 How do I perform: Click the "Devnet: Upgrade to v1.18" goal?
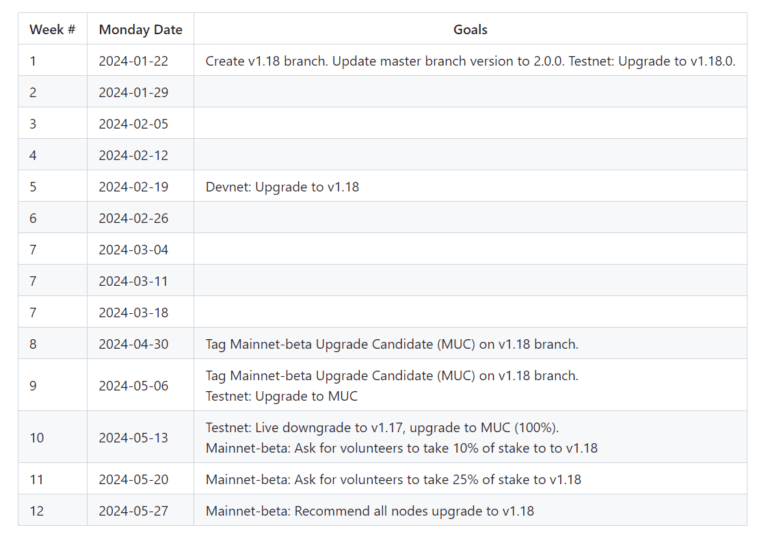(282, 187)
